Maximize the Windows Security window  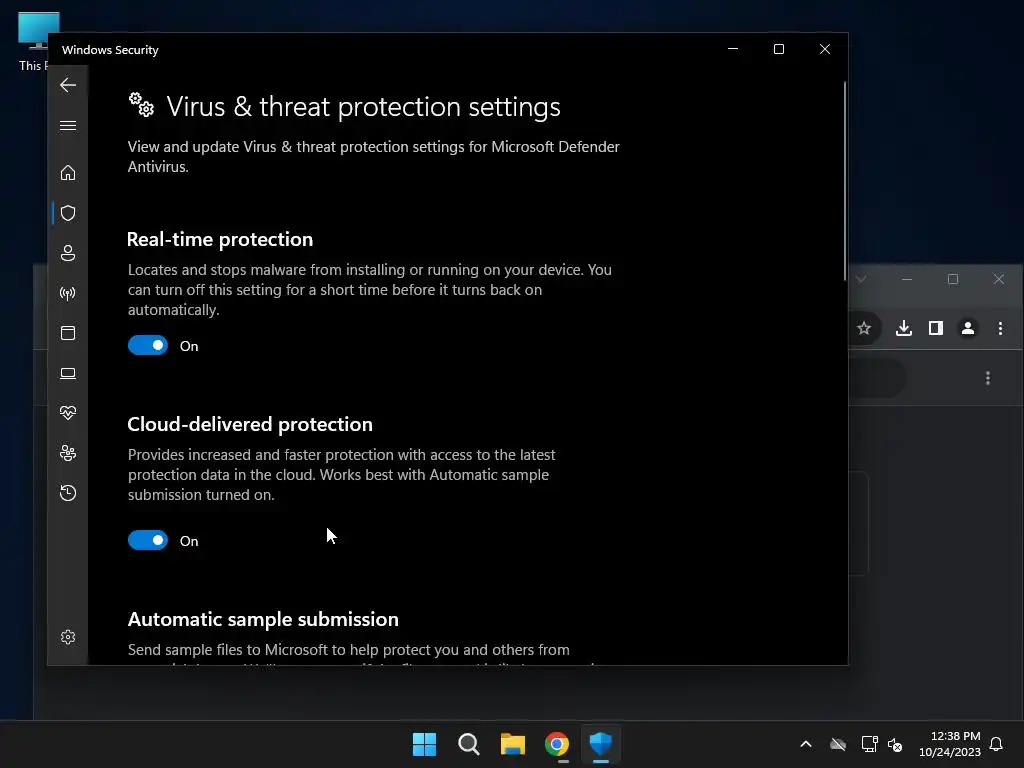pos(778,49)
